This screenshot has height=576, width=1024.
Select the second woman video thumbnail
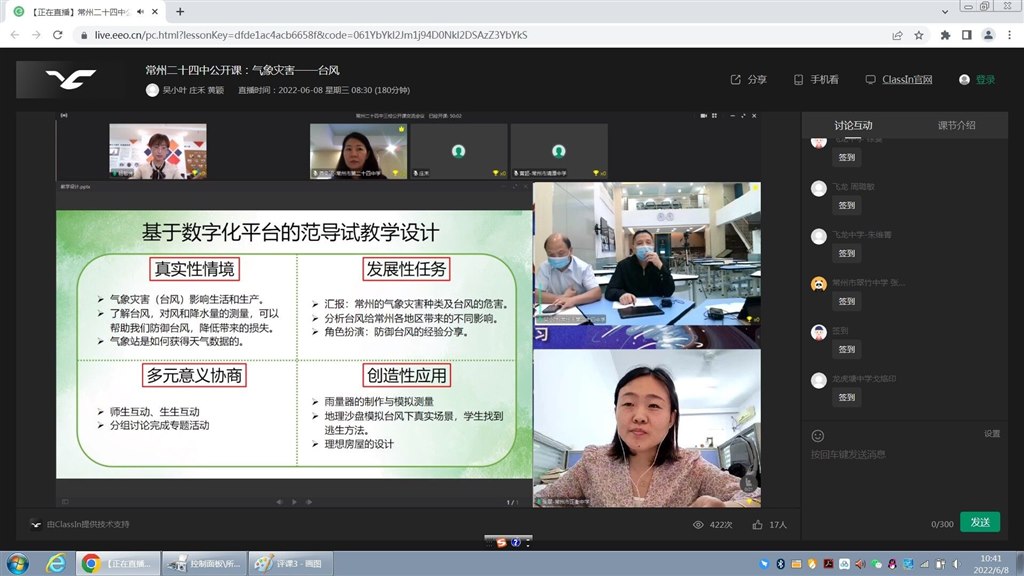click(x=358, y=151)
